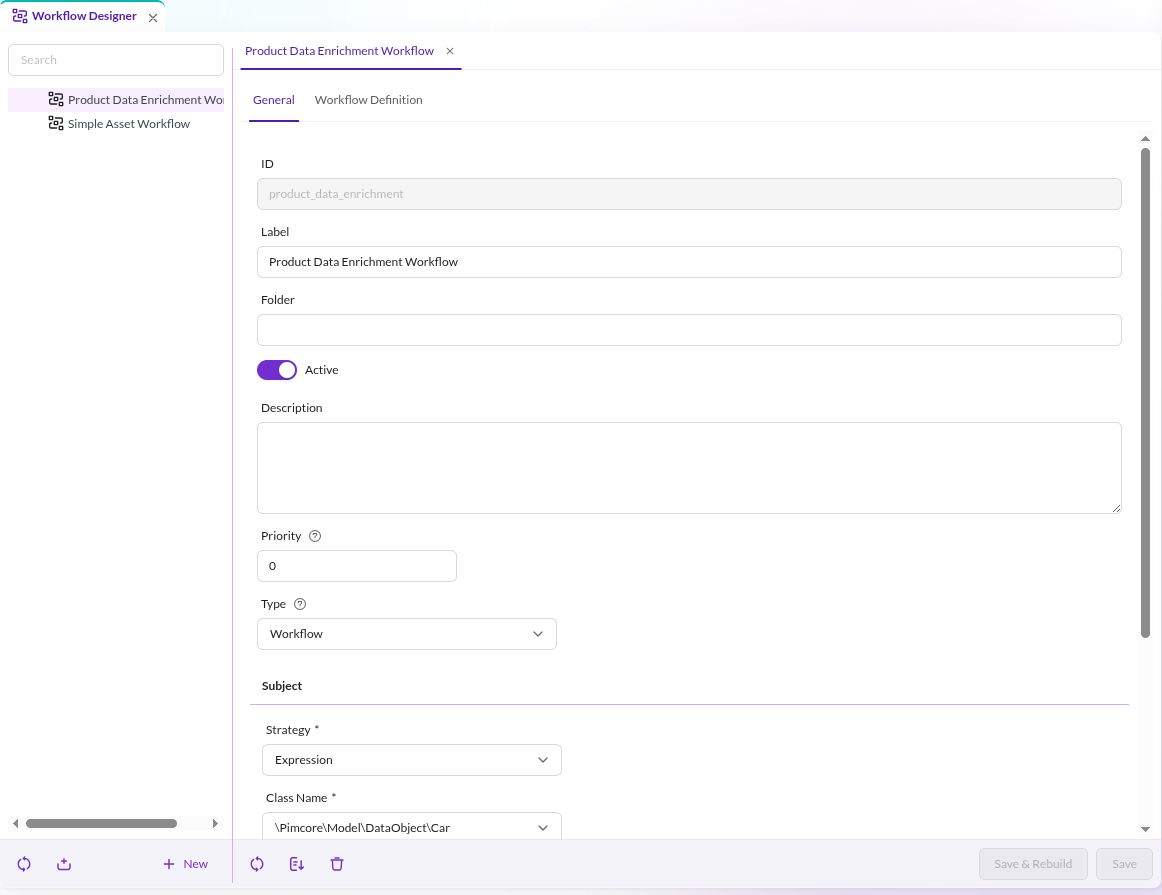
Task: Click the icon beside Simple Asset Workflow
Action: [56, 123]
